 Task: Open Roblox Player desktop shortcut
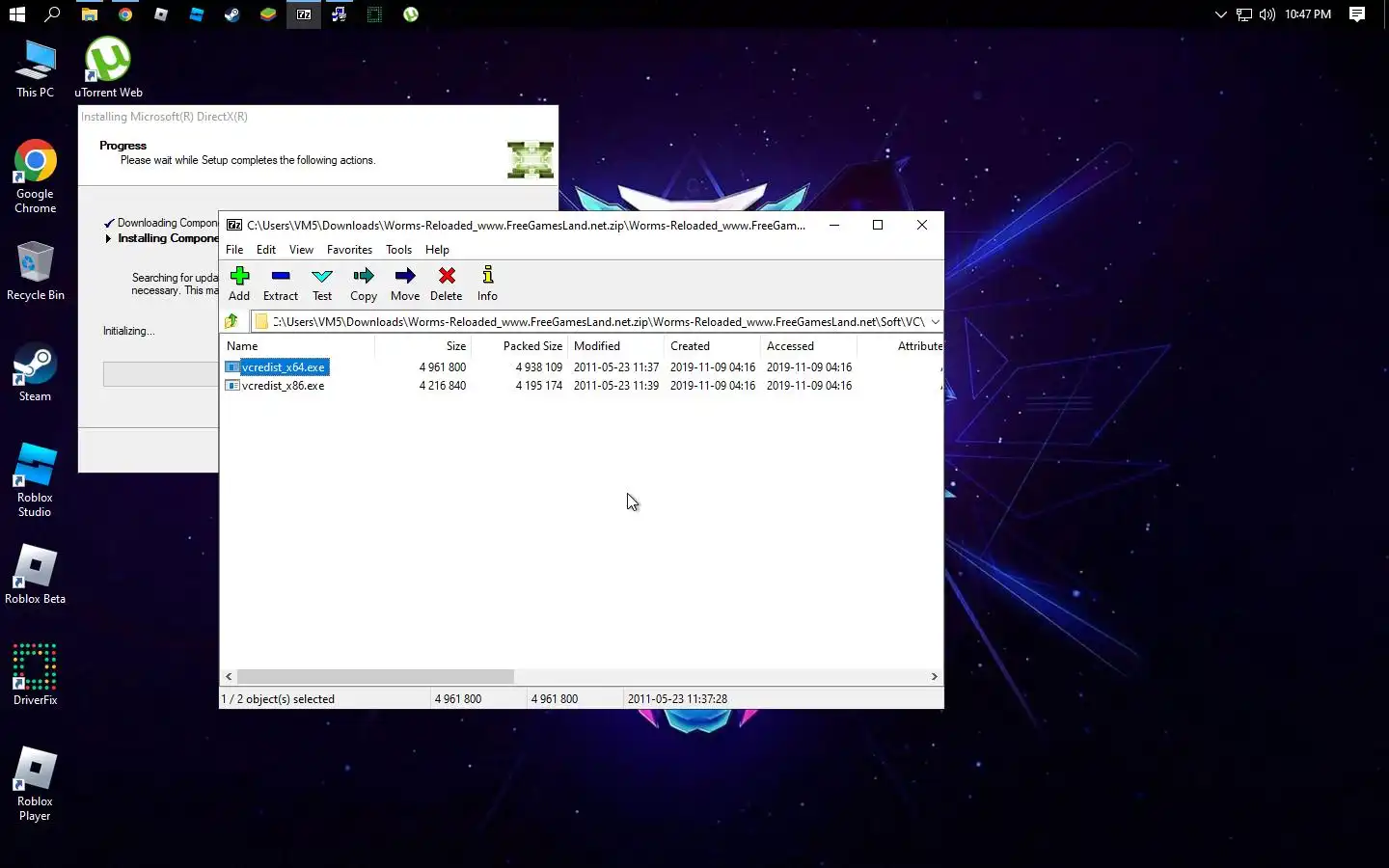pyautogui.click(x=36, y=784)
